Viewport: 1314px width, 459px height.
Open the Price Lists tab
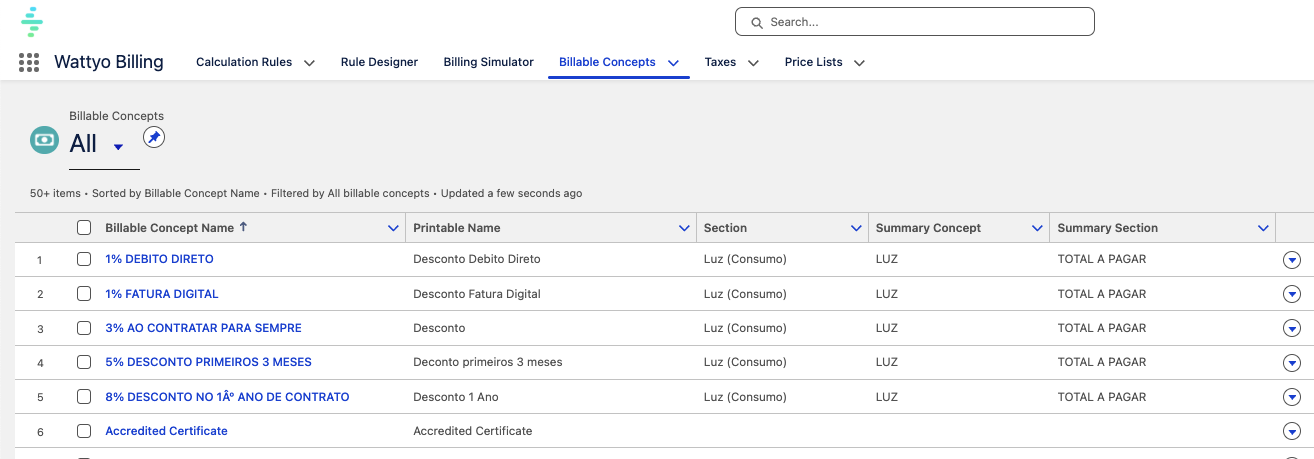tap(813, 62)
